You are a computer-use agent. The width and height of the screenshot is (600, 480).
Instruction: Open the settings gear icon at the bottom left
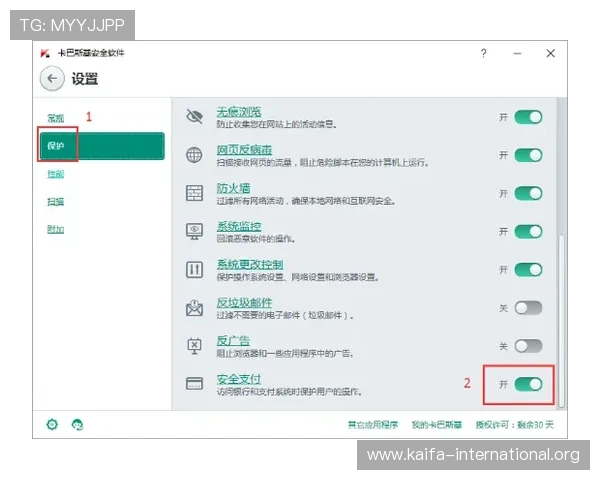coord(52,424)
